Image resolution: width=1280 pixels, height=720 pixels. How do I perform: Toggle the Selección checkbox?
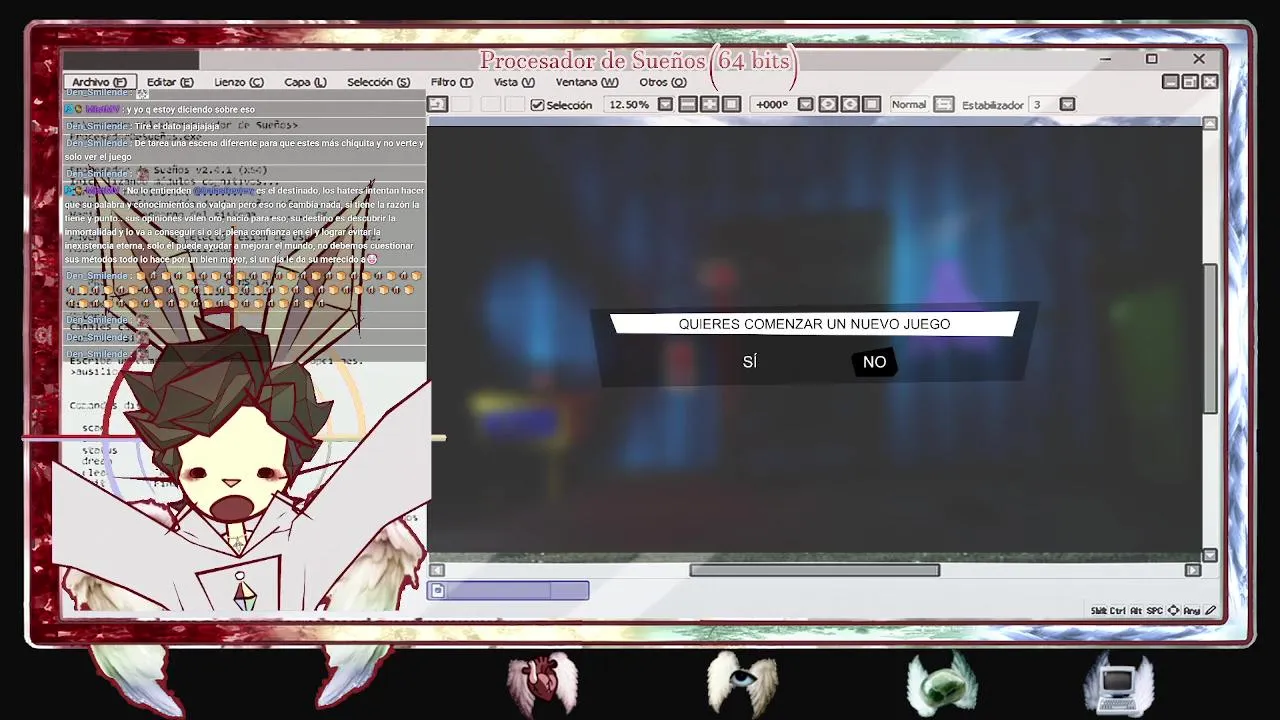click(537, 105)
